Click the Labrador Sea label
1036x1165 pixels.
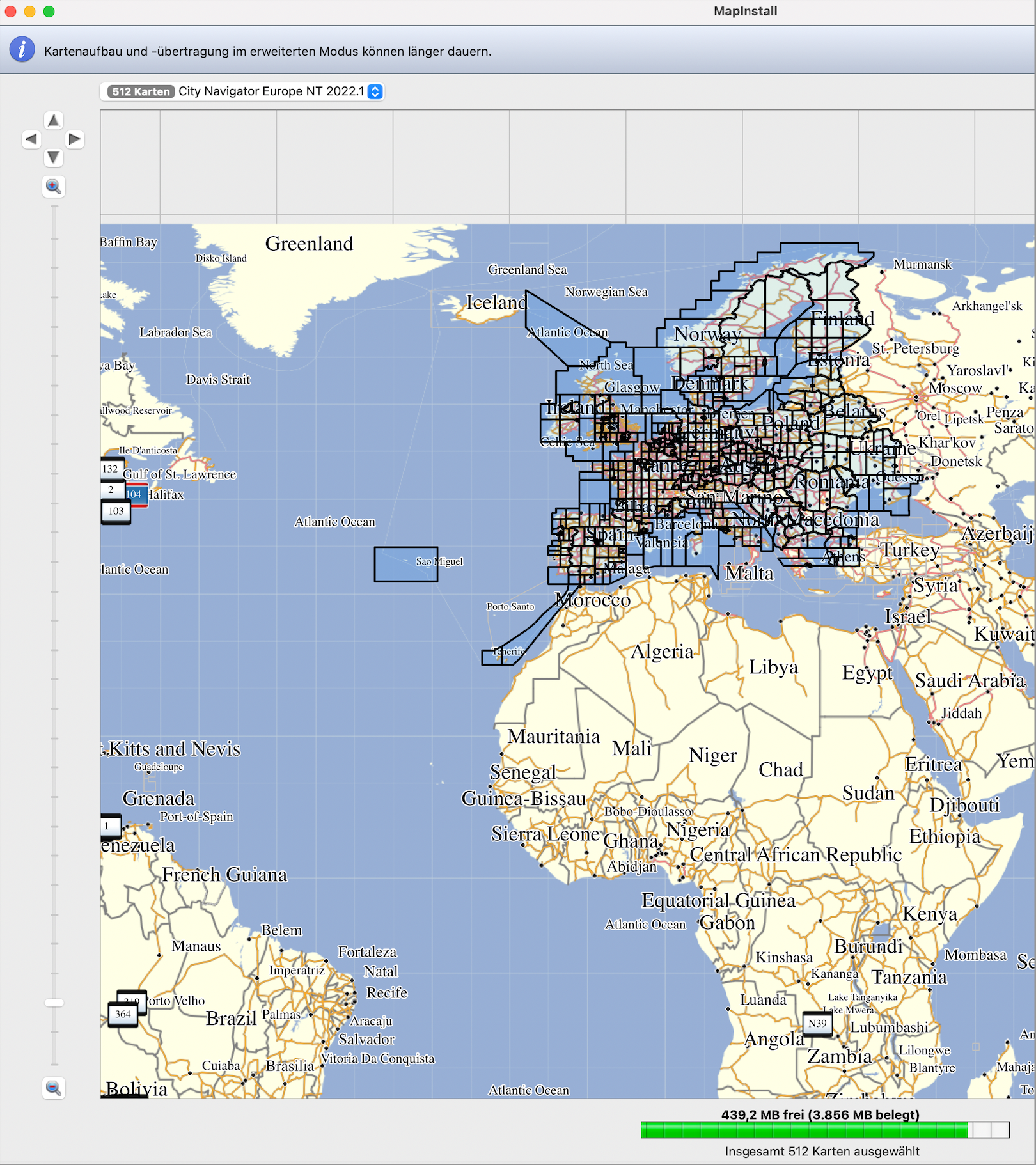coord(175,332)
